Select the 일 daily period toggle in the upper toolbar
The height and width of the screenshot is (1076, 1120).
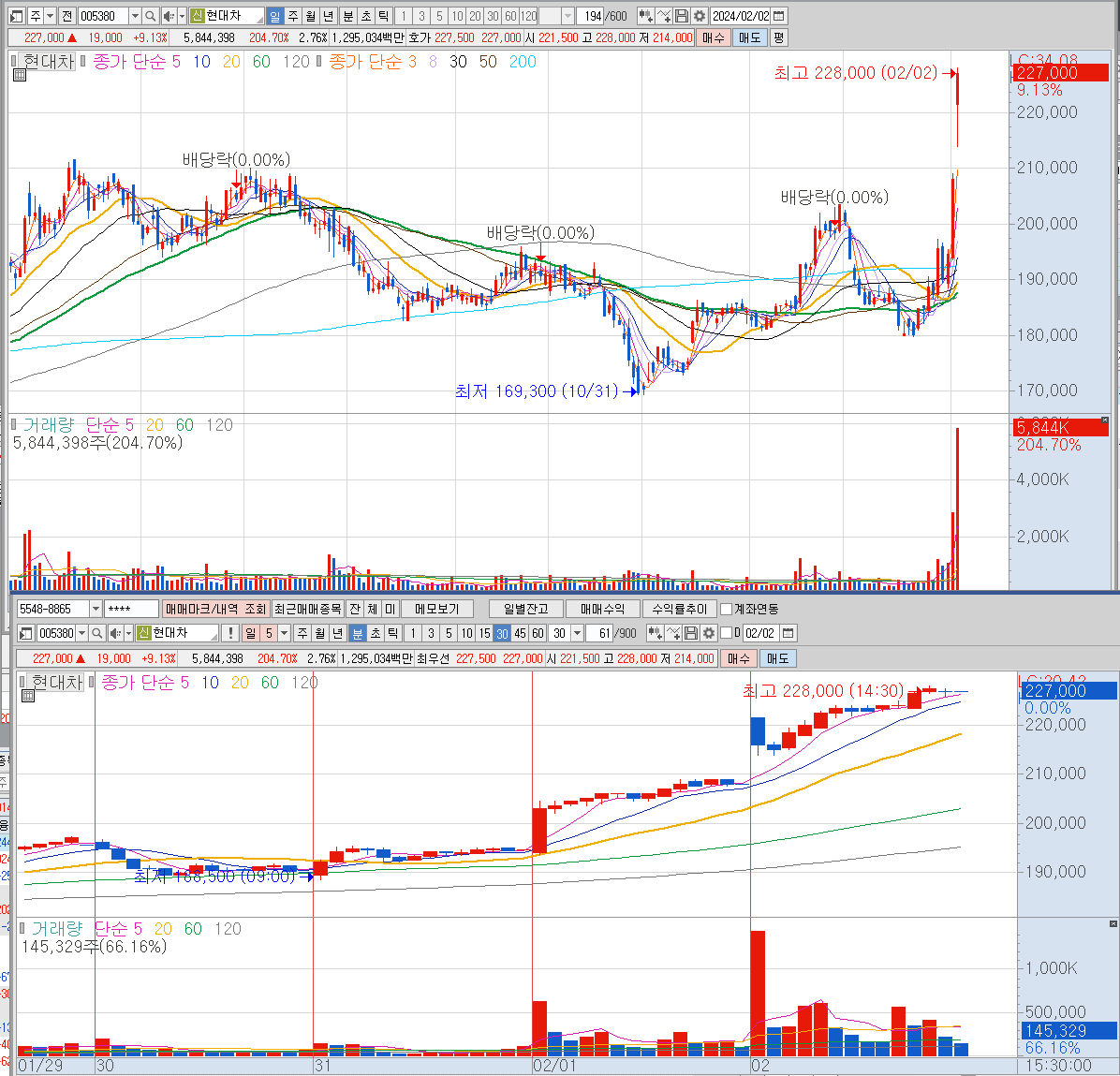(x=275, y=16)
